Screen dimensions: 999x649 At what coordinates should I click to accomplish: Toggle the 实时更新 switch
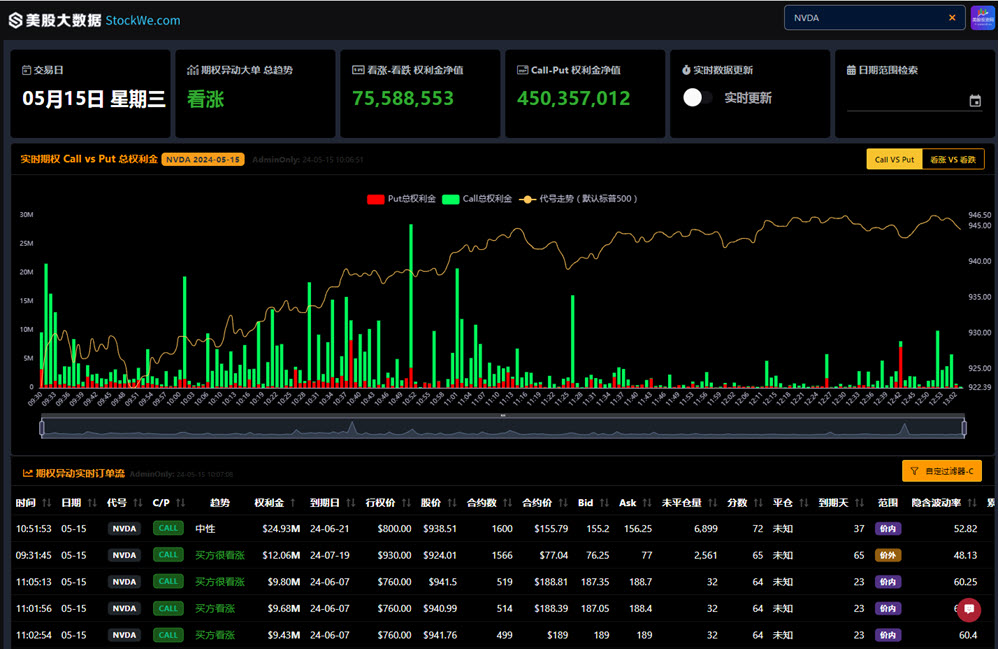(697, 97)
